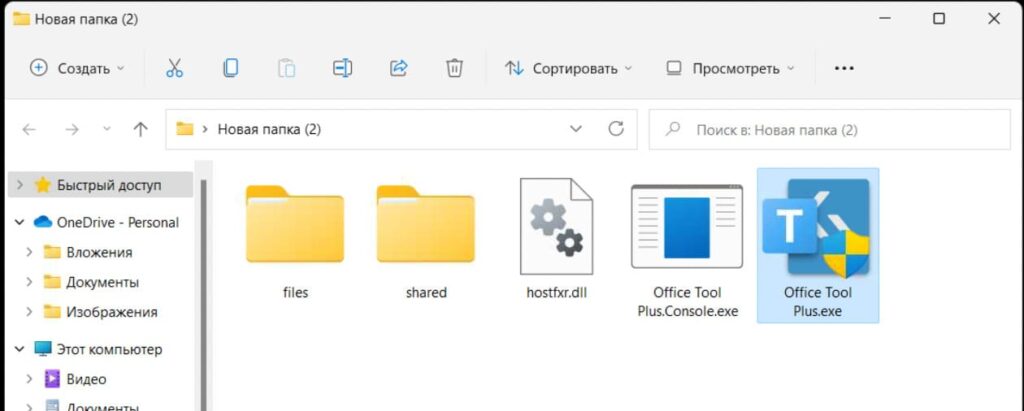Open the Просмотреть dropdown menu
The image size is (1024, 411).
pos(729,68)
